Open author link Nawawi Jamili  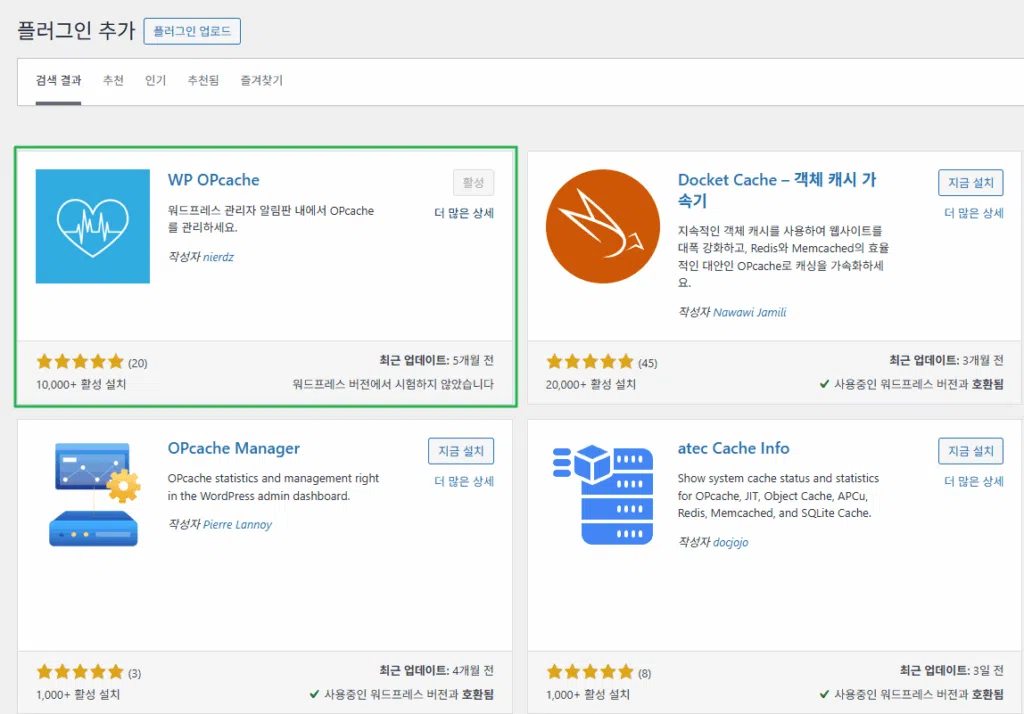point(750,312)
